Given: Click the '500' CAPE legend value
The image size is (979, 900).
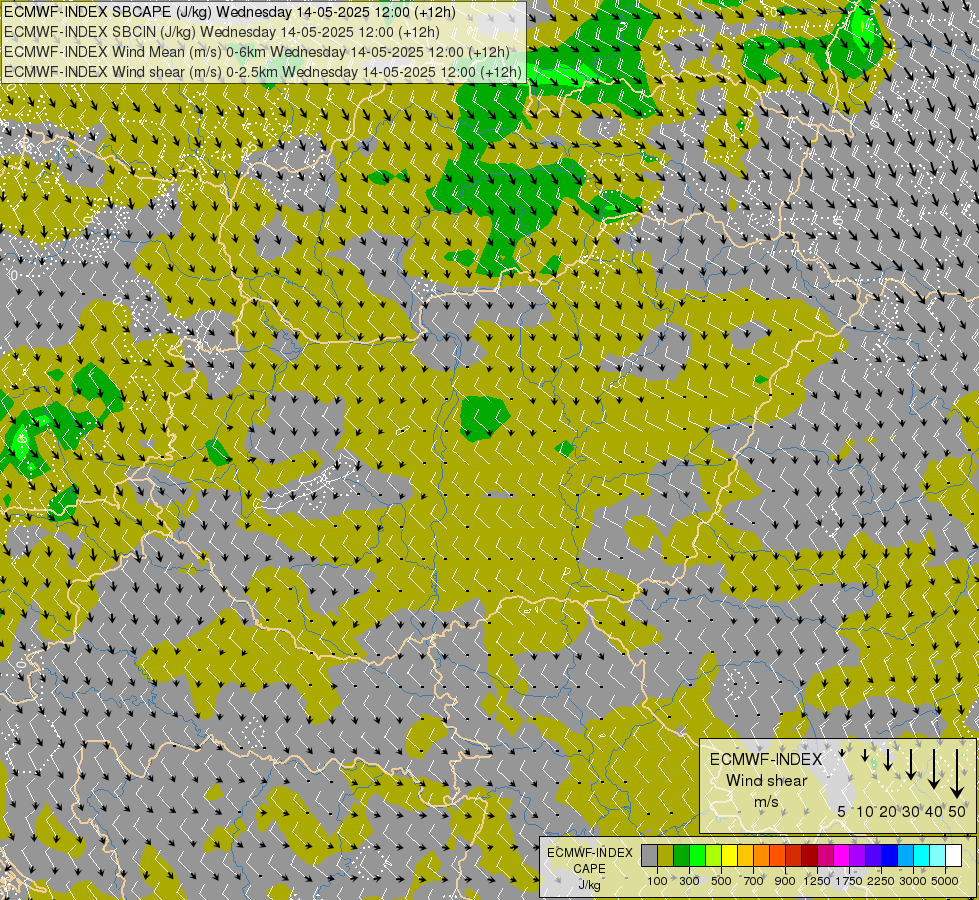Looking at the screenshot, I should (x=721, y=881).
